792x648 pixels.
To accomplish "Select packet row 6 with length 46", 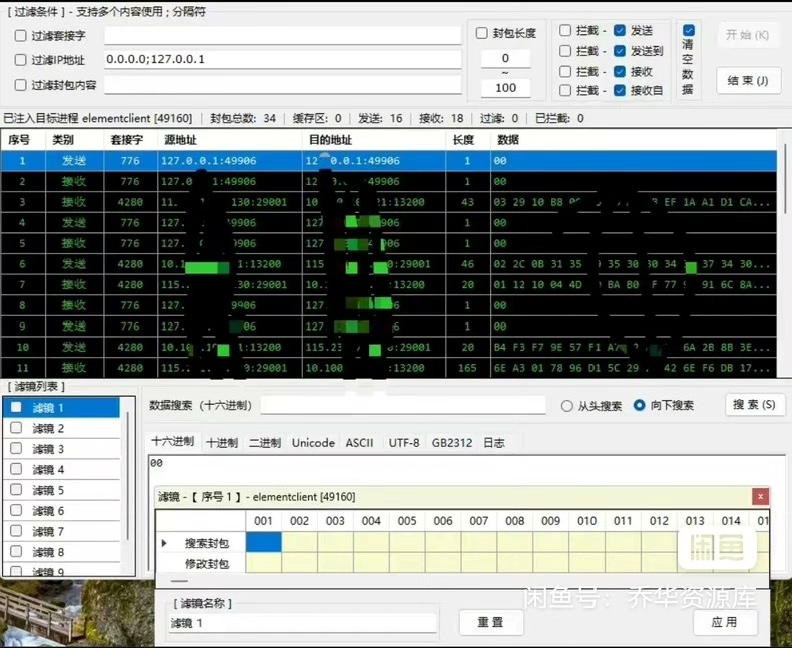I will [x=388, y=264].
